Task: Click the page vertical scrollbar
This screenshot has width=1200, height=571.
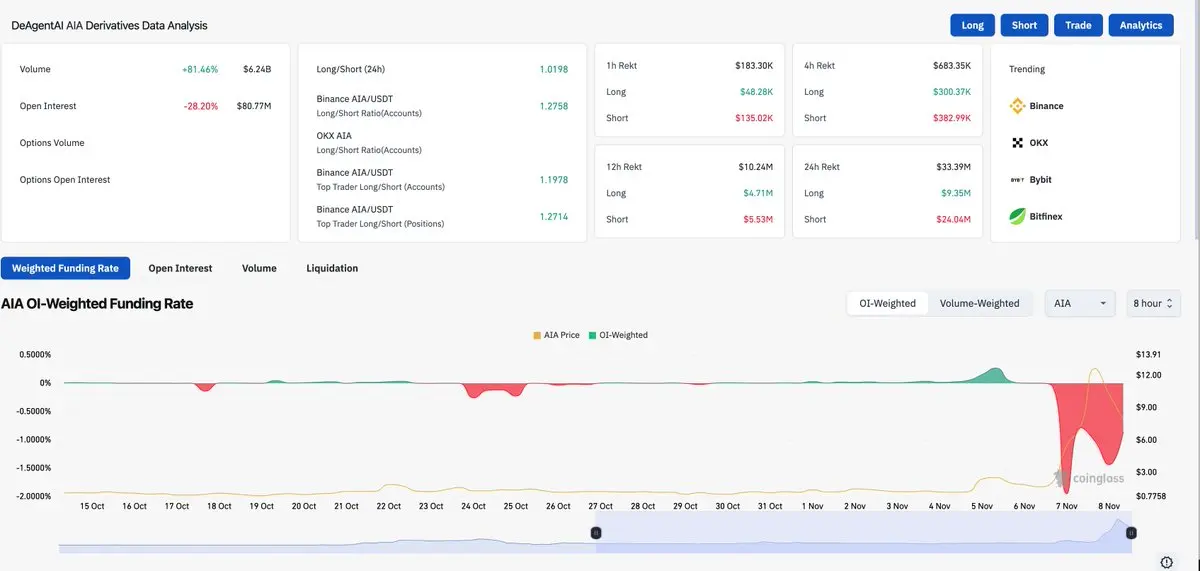Action: [x=1195, y=120]
